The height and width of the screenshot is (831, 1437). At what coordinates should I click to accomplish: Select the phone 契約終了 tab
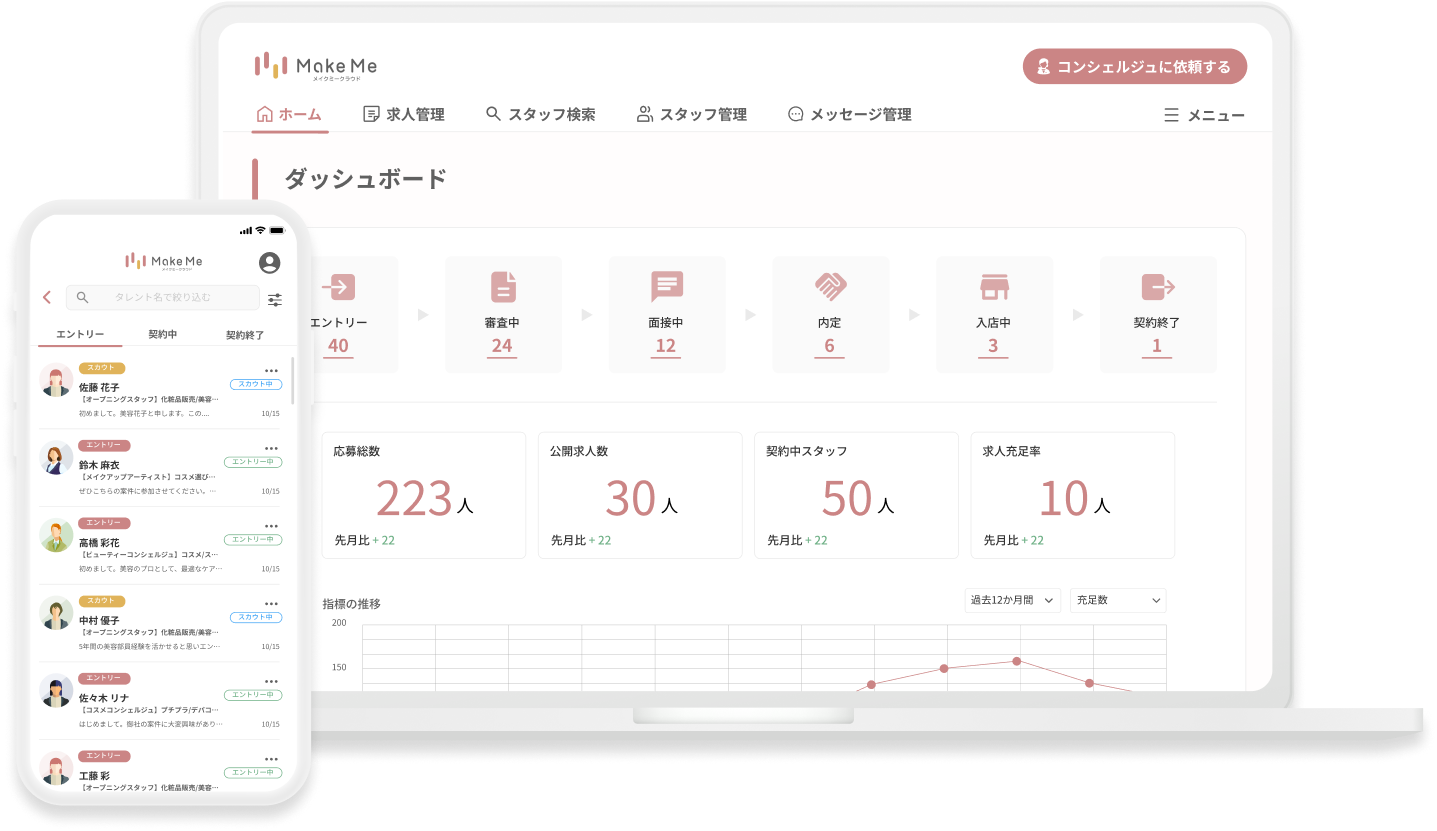245,335
